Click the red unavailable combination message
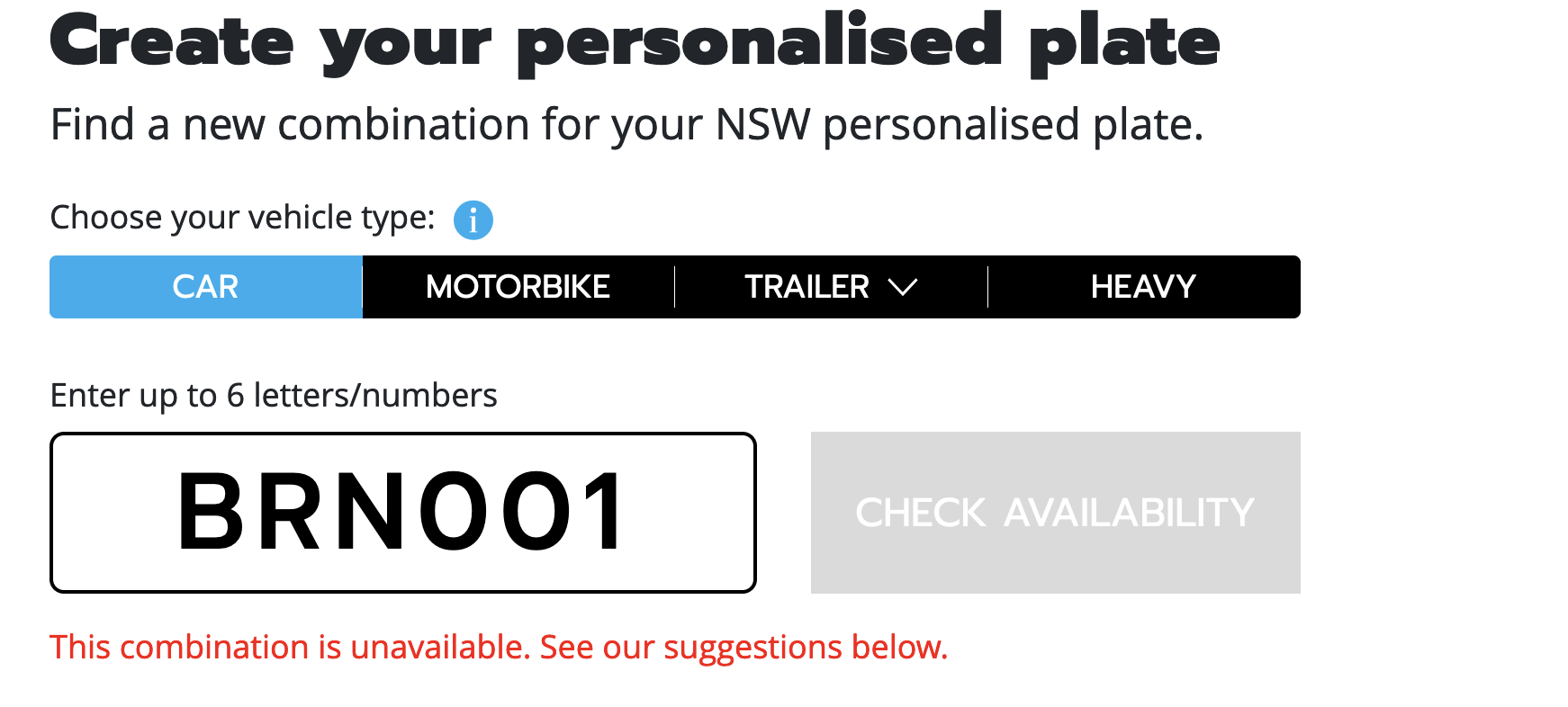This screenshot has height=707, width=1568. (x=499, y=647)
